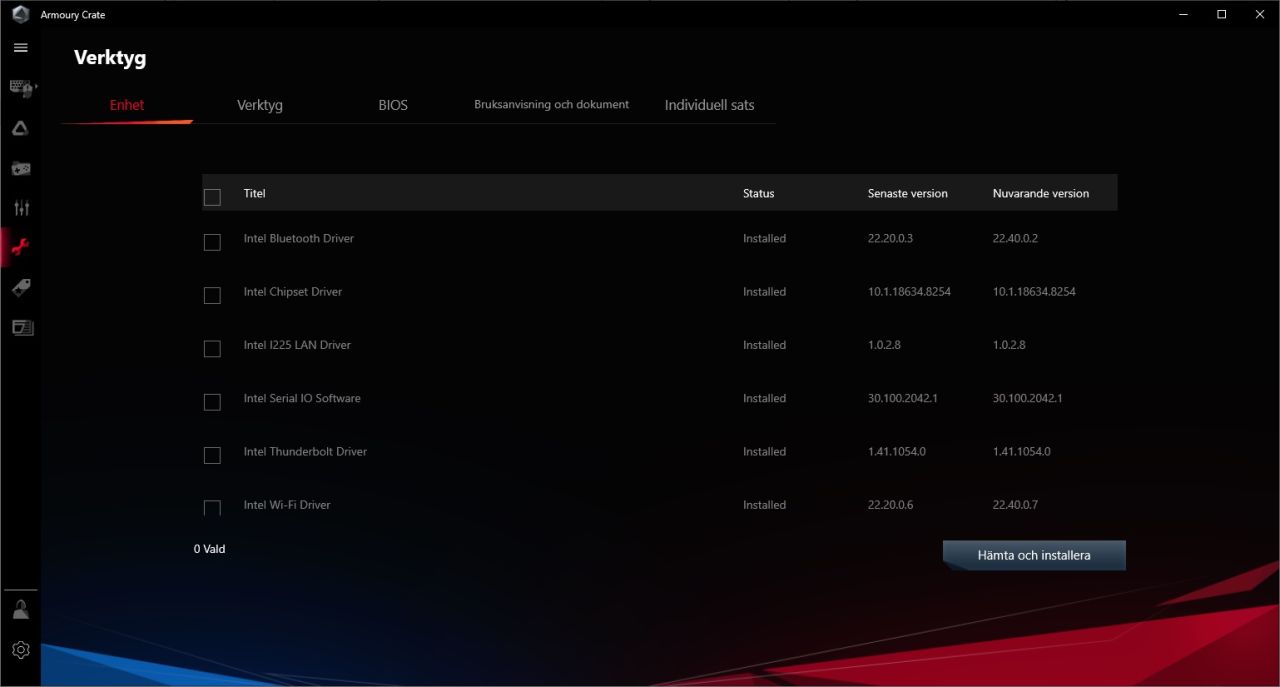This screenshot has width=1280, height=687.
Task: Open the Featured tag icon in sidebar
Action: click(x=21, y=287)
